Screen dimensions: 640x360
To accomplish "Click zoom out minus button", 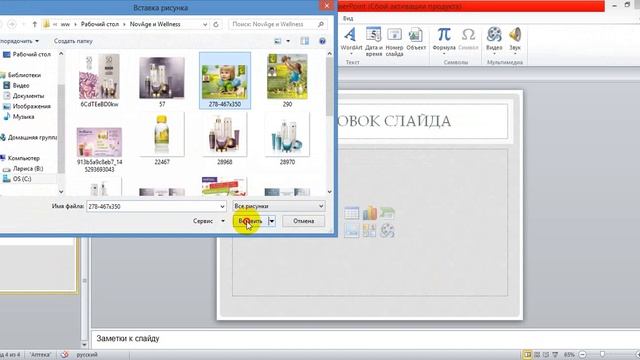I will (x=583, y=355).
